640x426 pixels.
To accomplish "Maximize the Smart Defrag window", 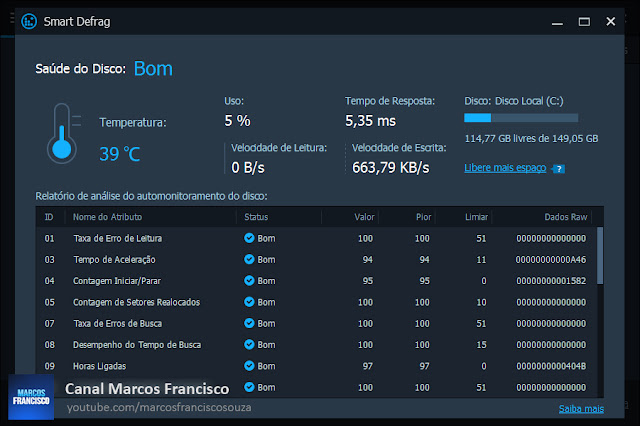I will point(584,22).
